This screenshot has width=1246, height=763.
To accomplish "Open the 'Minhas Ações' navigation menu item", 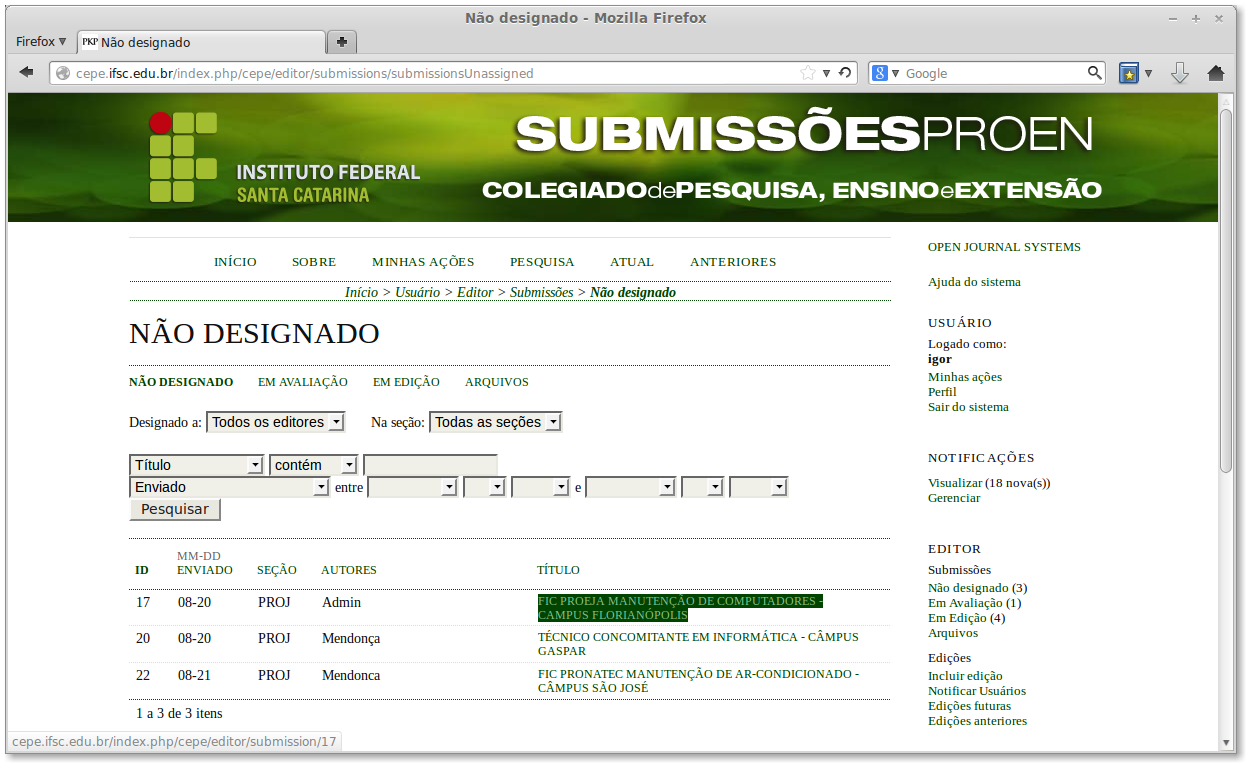I will pos(423,262).
